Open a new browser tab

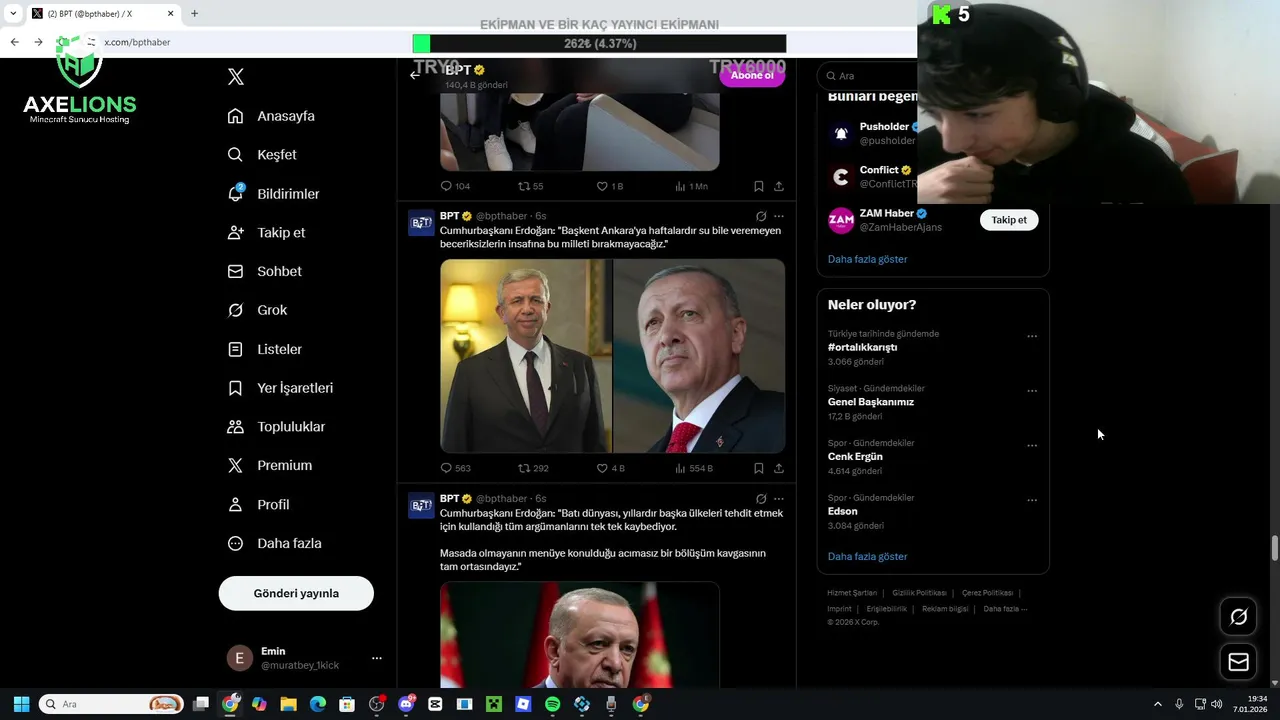point(194,14)
